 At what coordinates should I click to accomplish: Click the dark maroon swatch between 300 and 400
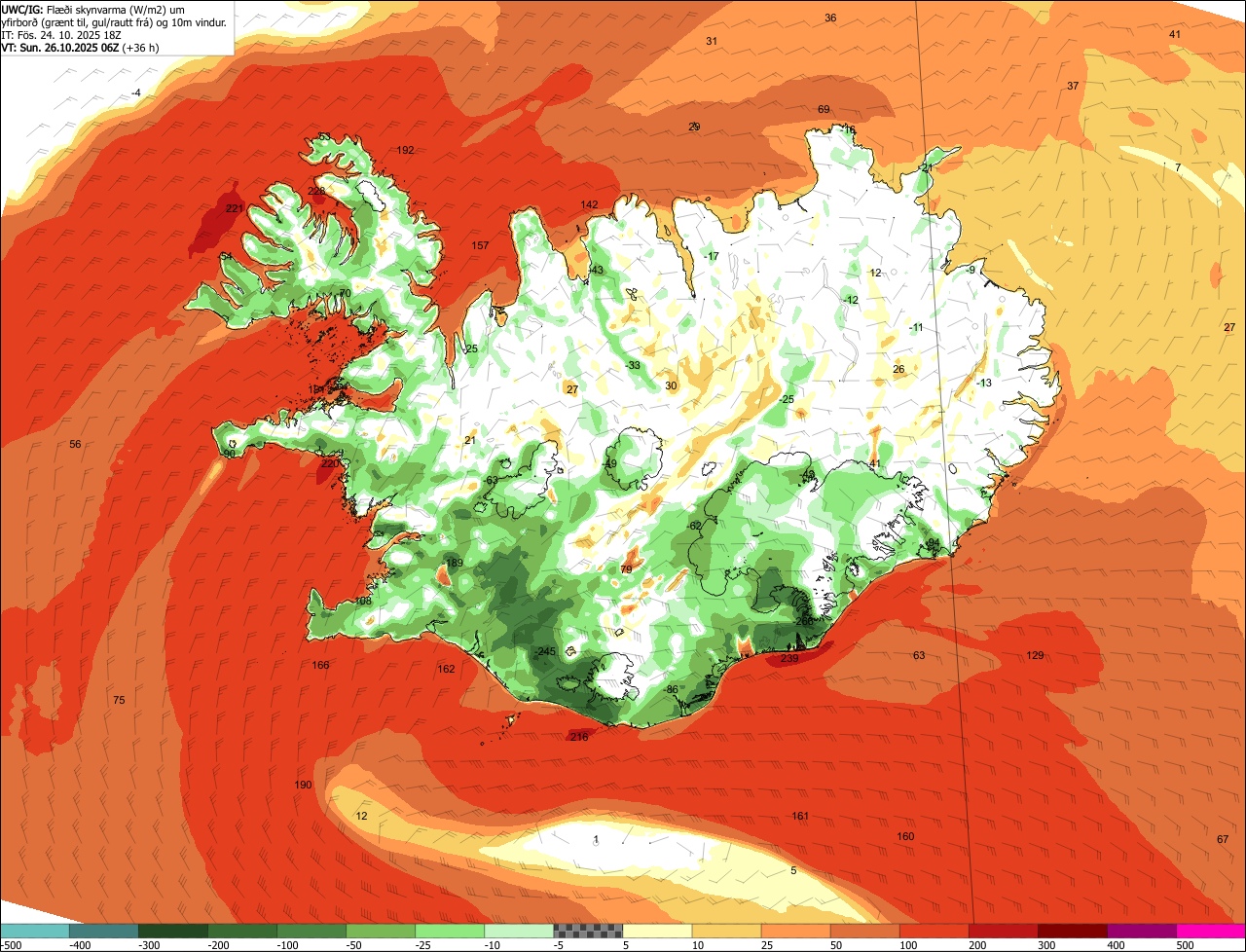(1072, 931)
